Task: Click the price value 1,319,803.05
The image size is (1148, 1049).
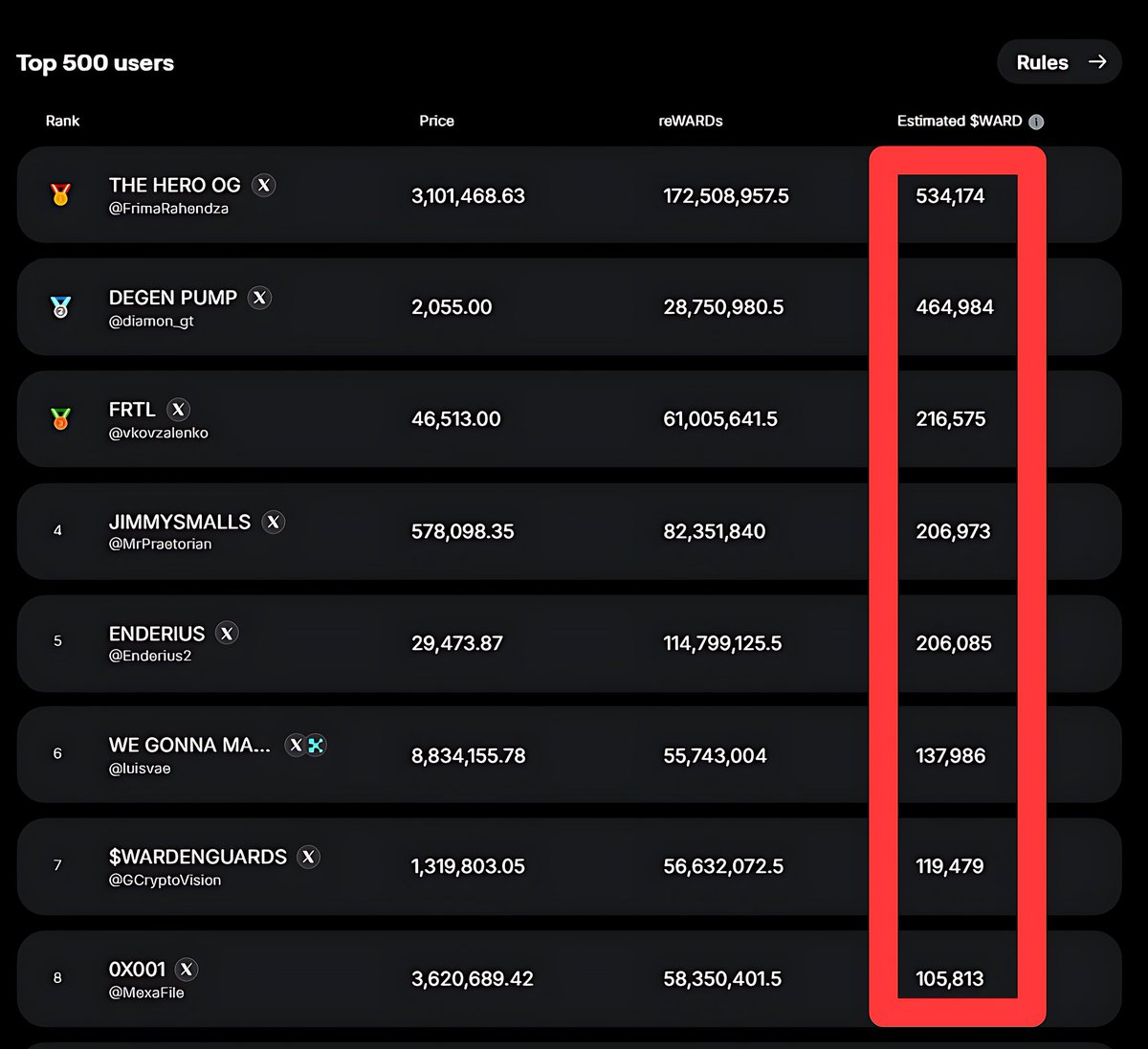Action: click(x=468, y=866)
